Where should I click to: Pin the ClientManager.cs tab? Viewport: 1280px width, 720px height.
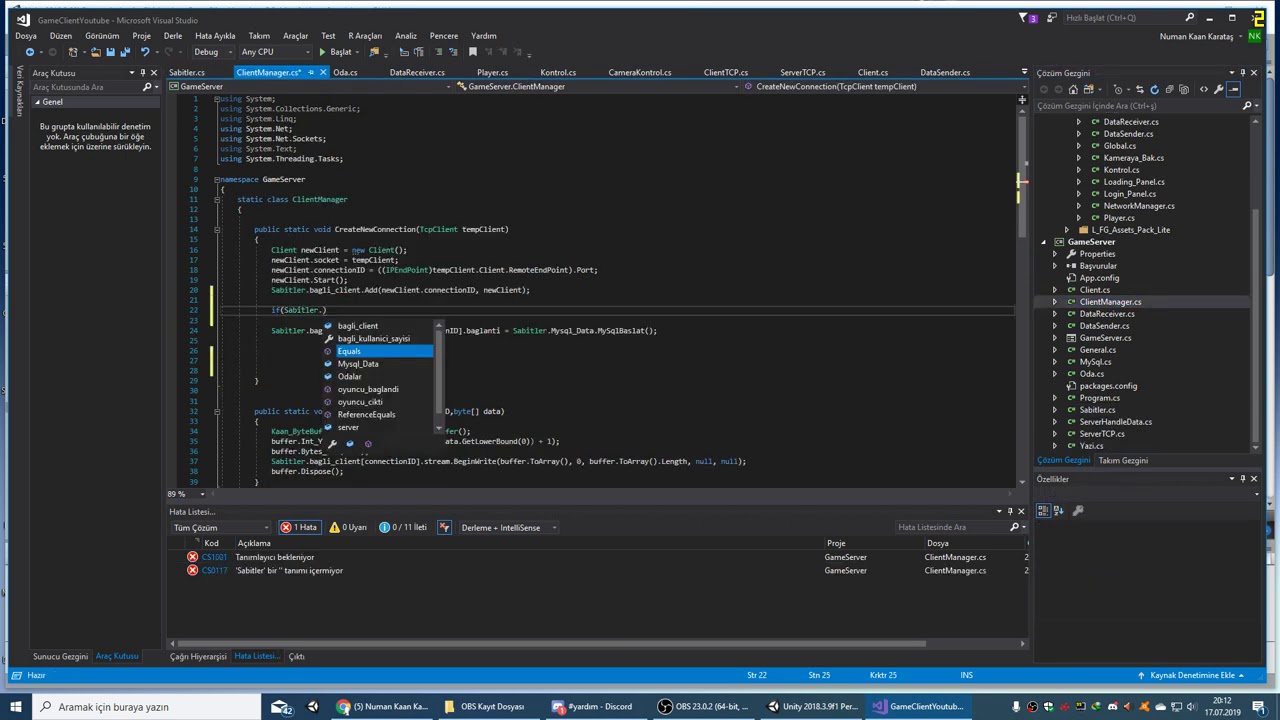tap(311, 72)
